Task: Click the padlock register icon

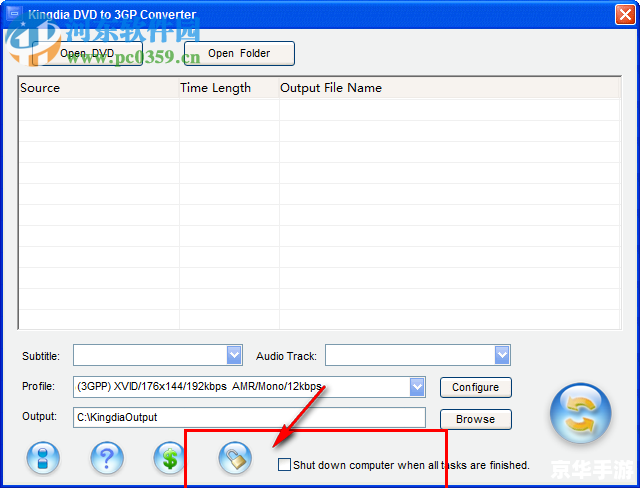Action: pos(235,458)
